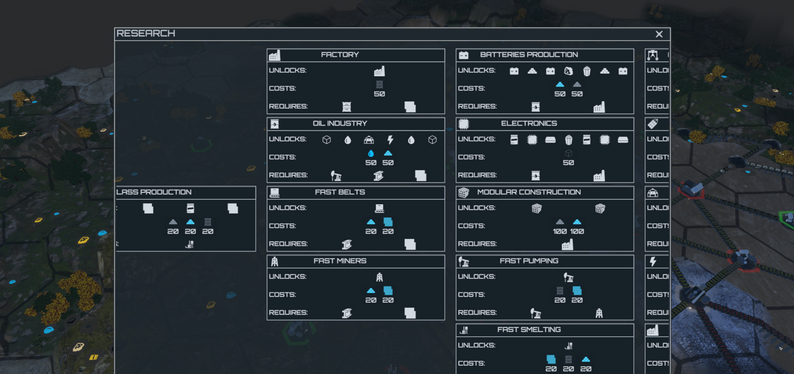Click the stacked plates icon in Factory requires
This screenshot has height=374, width=794.
tap(410, 107)
